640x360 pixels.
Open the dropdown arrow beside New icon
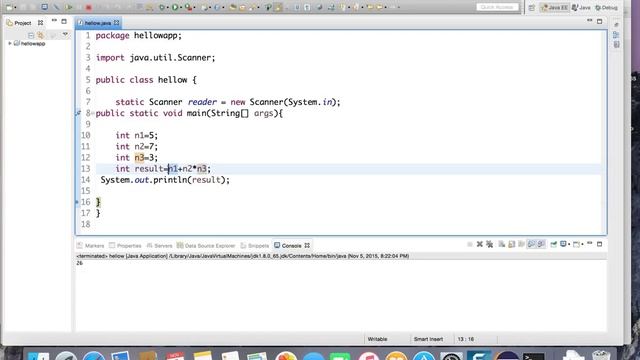(15, 7)
